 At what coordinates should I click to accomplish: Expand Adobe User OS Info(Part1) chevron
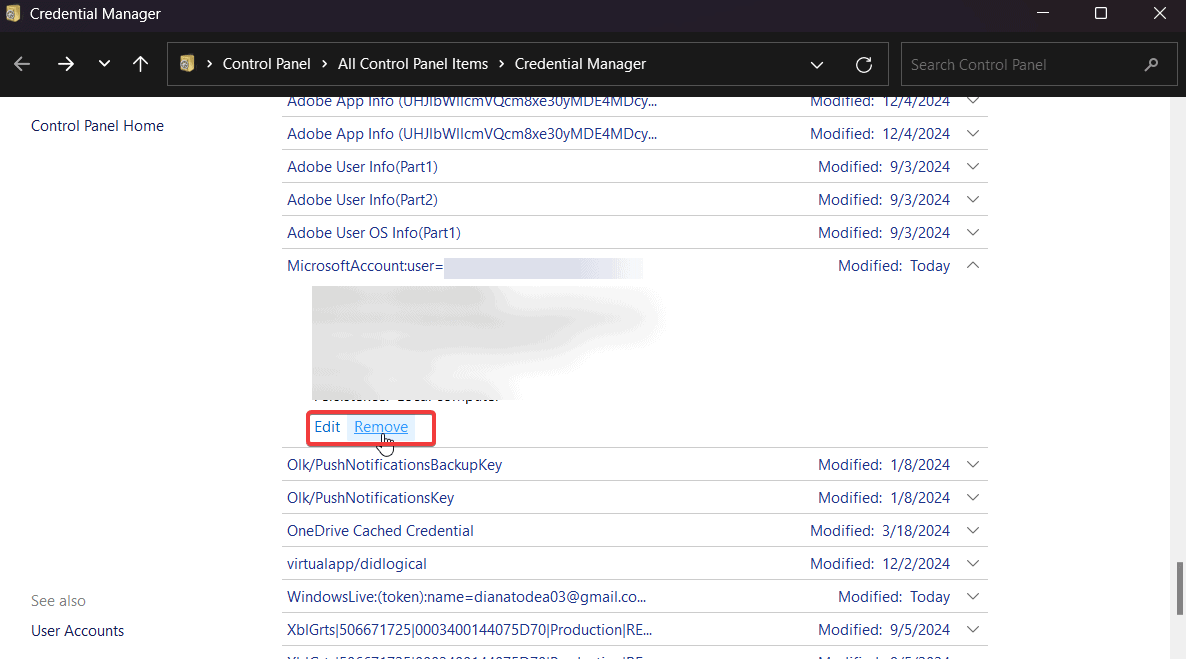(973, 233)
